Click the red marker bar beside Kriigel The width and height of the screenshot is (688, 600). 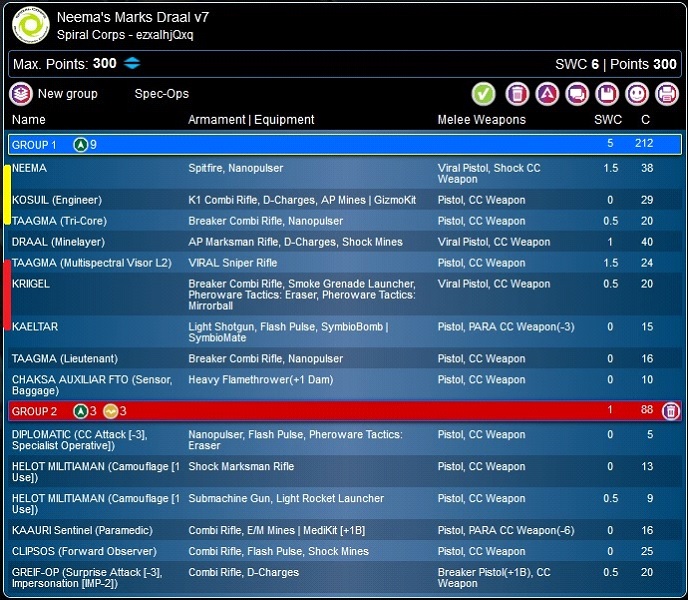[7, 294]
